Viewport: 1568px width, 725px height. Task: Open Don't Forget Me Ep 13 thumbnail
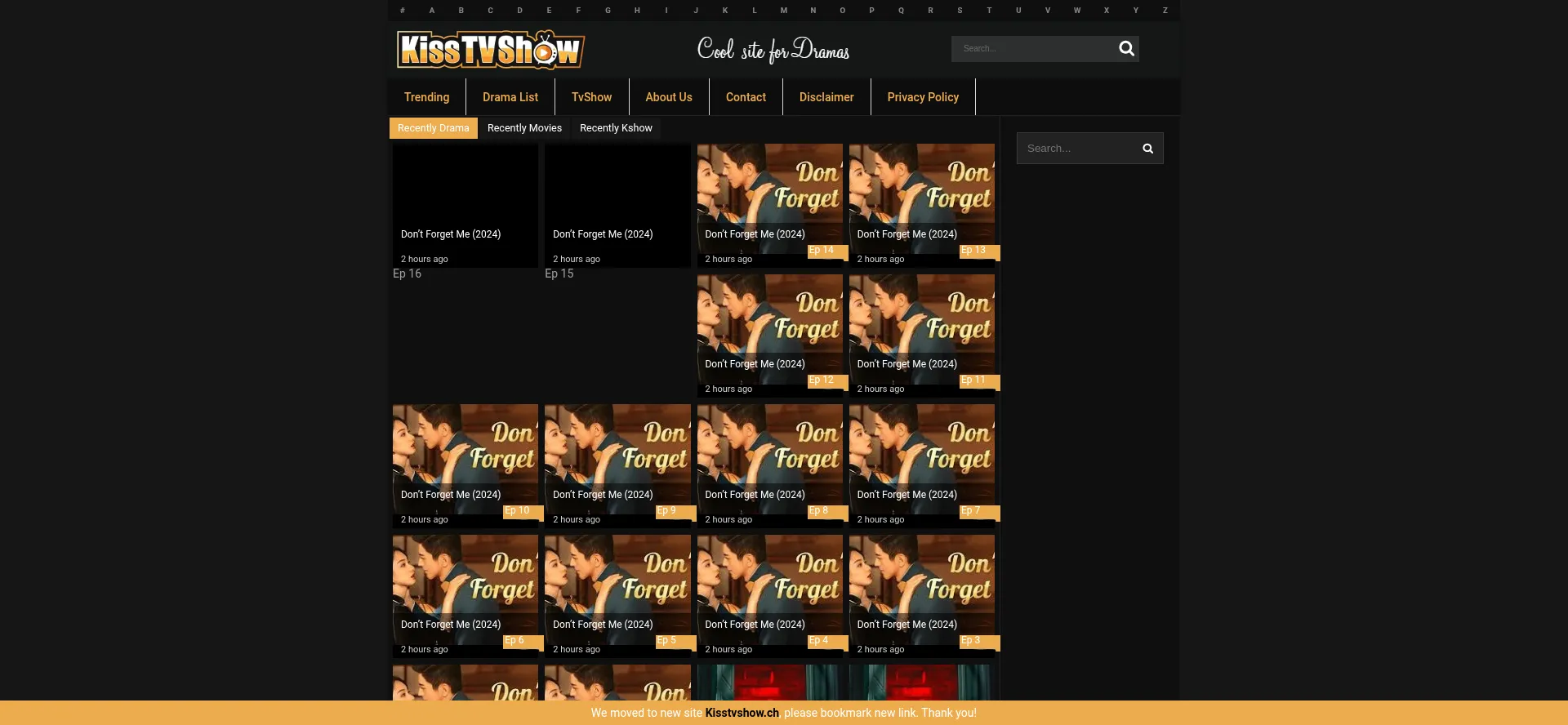tap(922, 206)
